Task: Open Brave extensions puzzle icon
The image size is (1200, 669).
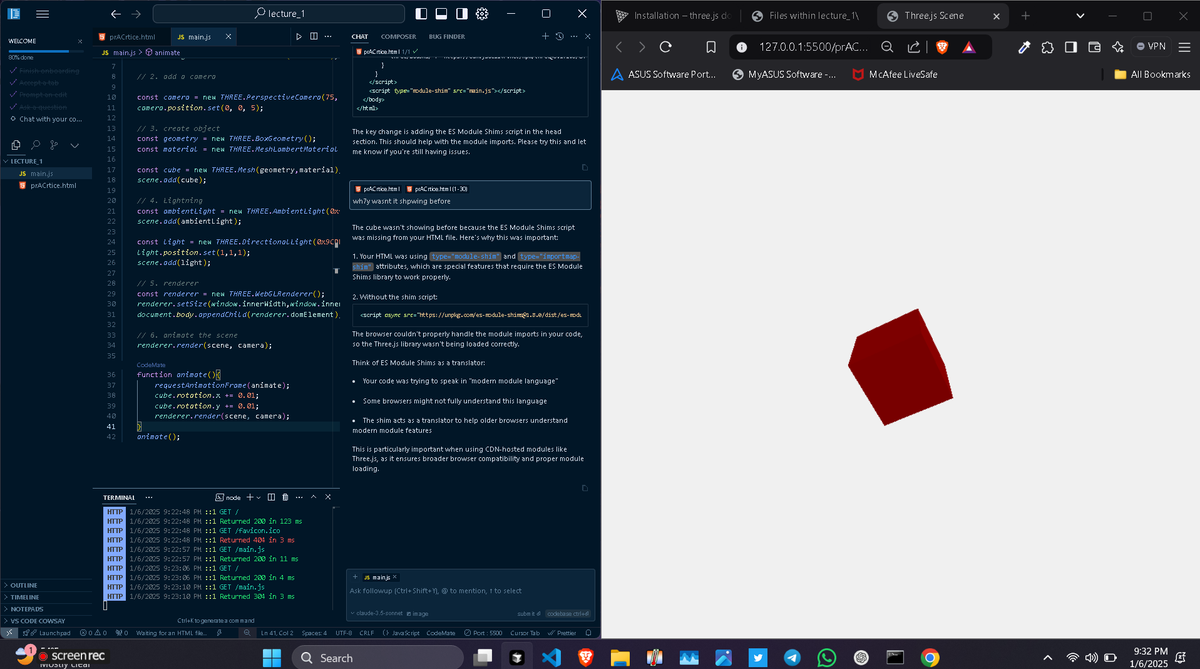Action: pos(1047,47)
